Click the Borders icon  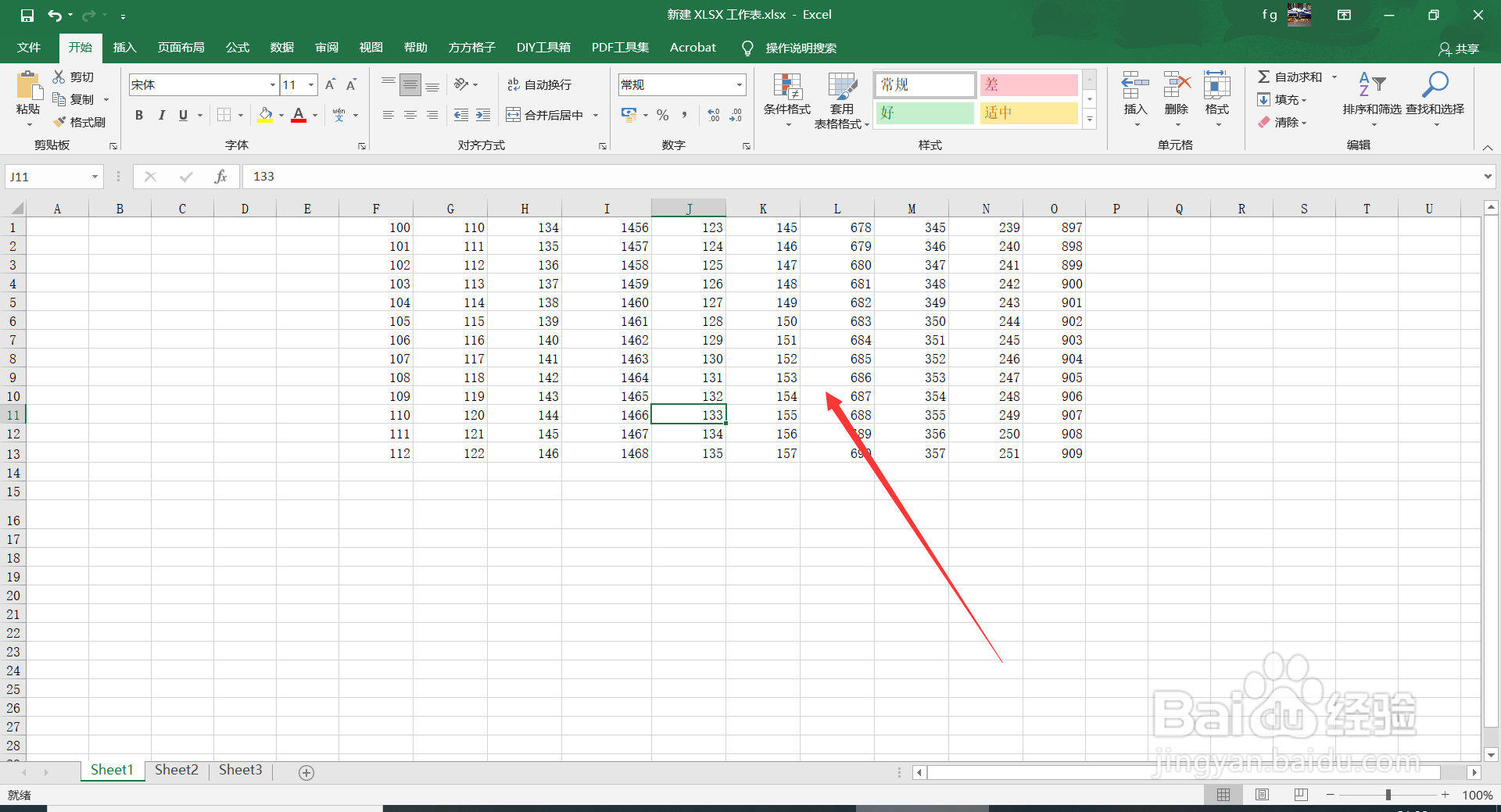[224, 115]
